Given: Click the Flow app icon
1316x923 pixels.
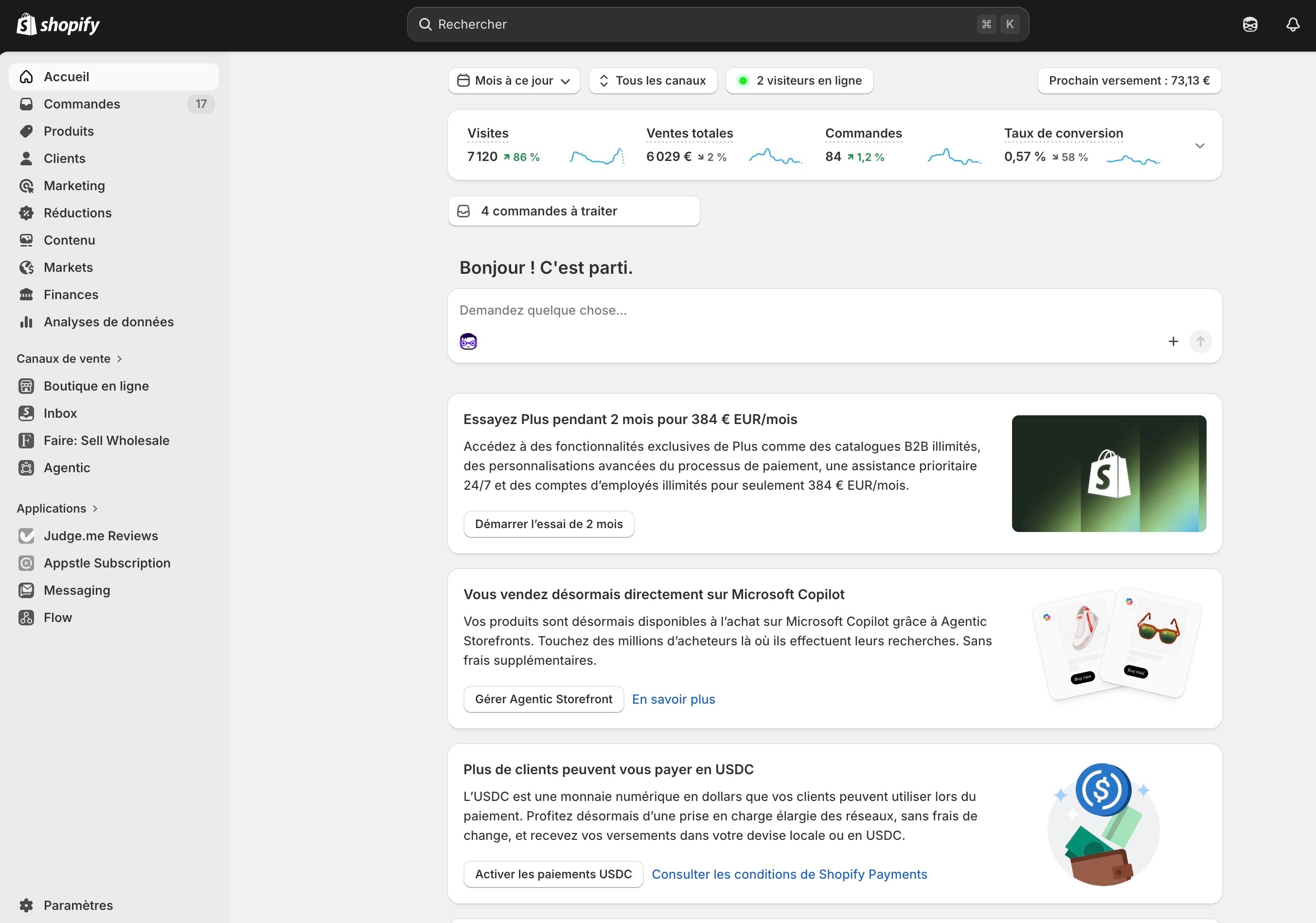Looking at the screenshot, I should tap(26, 618).
